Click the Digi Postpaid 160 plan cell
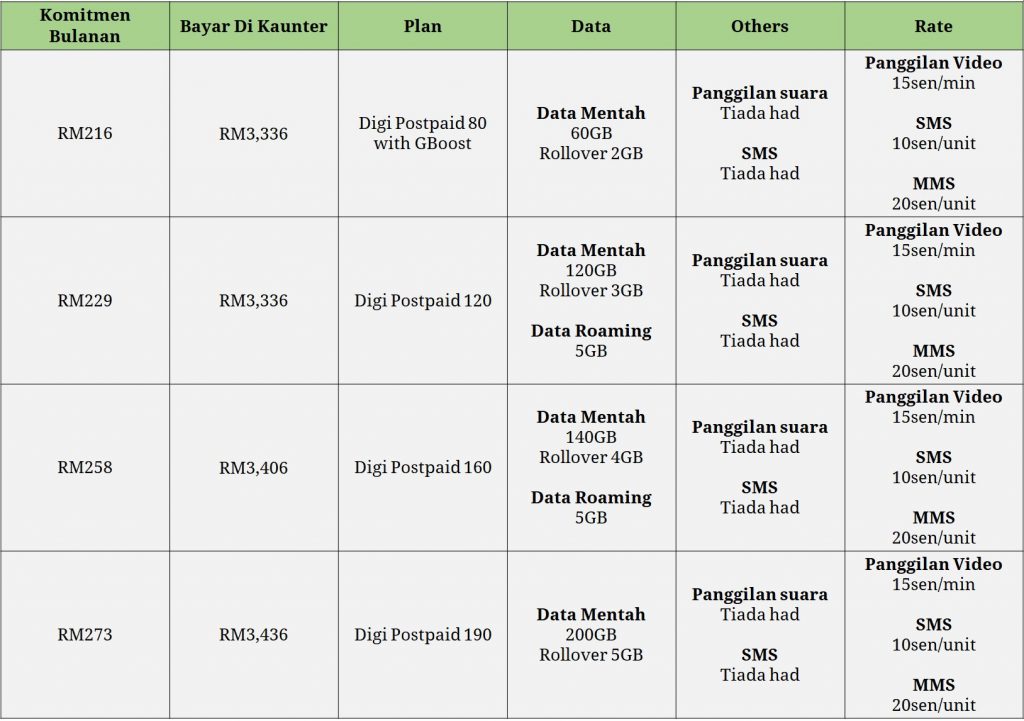 pos(423,468)
